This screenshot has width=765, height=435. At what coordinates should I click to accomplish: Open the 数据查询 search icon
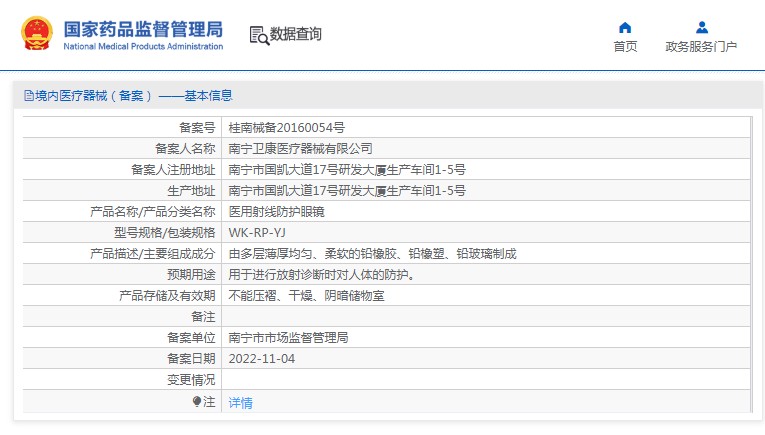[x=259, y=35]
